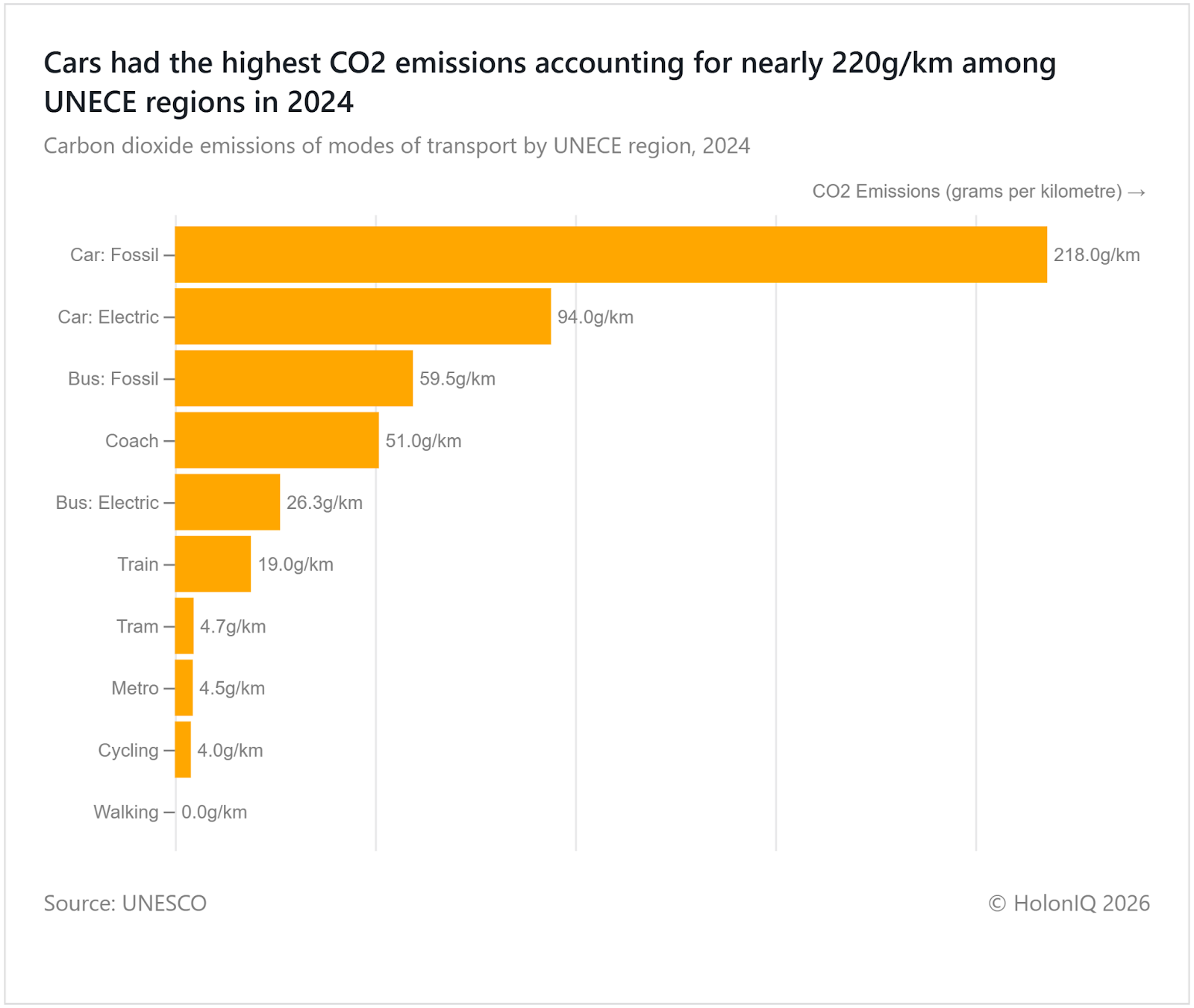
Task: Click the CO2 Emissions axis title
Action: (978, 192)
